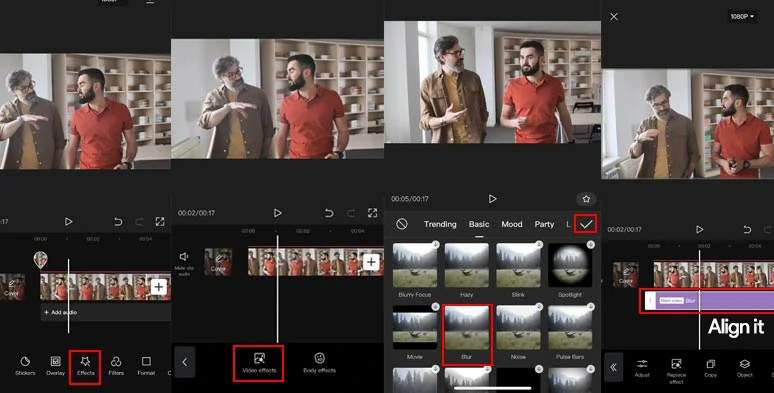Screen dimensions: 774x393
Task: Select the Blurry Focus effect thumbnail
Action: tap(415, 265)
